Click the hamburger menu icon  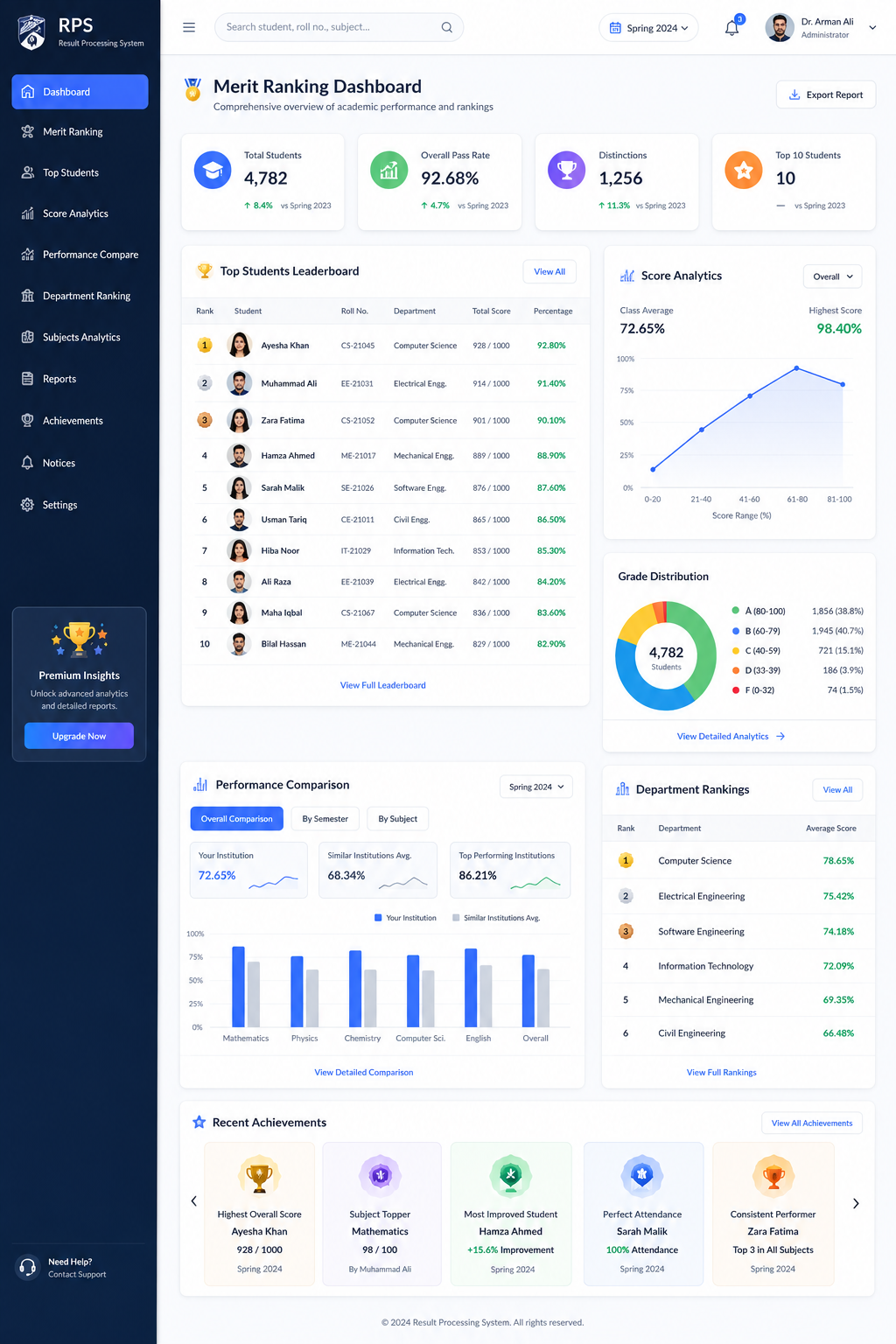pos(189,27)
